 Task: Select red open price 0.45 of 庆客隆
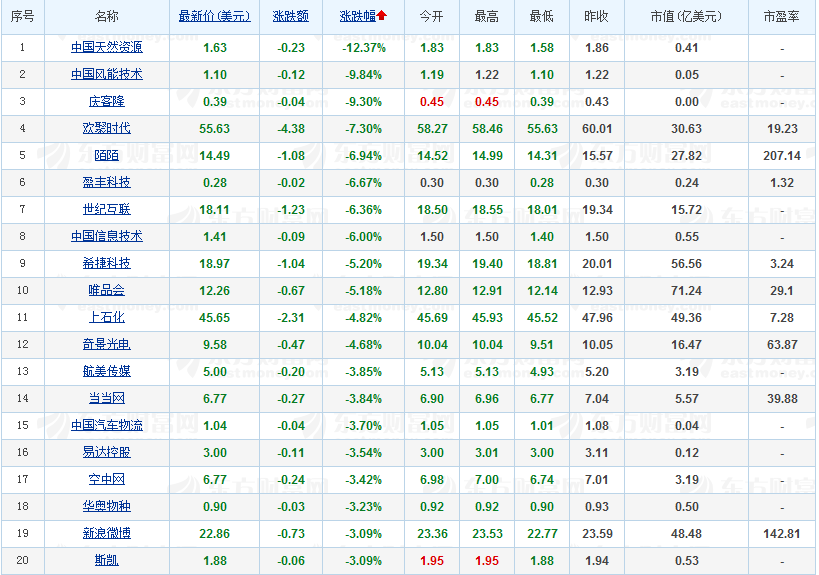(432, 102)
